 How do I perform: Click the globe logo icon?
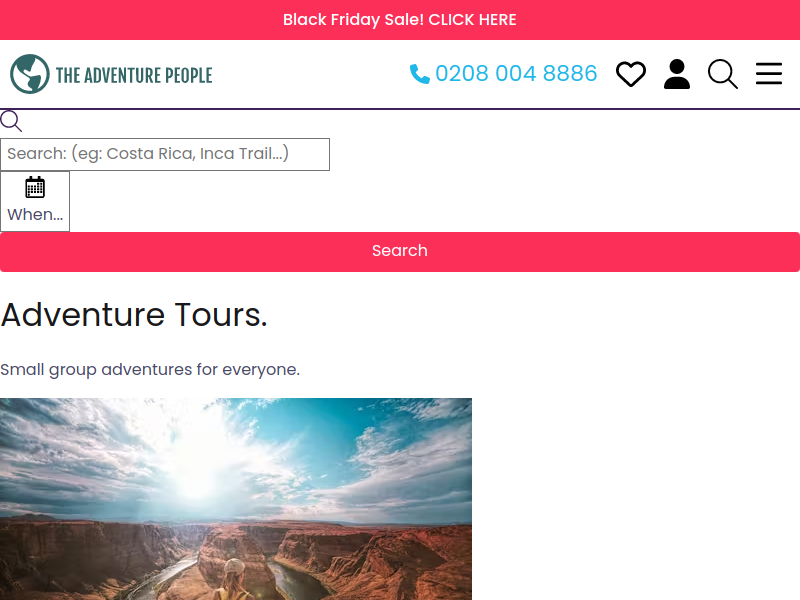click(30, 74)
